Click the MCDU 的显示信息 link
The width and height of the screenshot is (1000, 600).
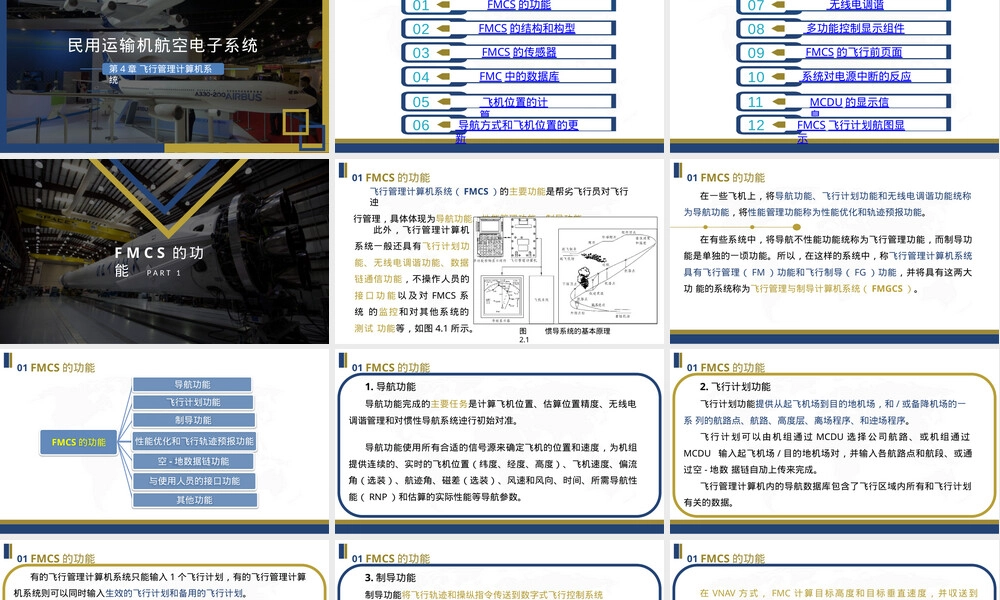tap(849, 106)
